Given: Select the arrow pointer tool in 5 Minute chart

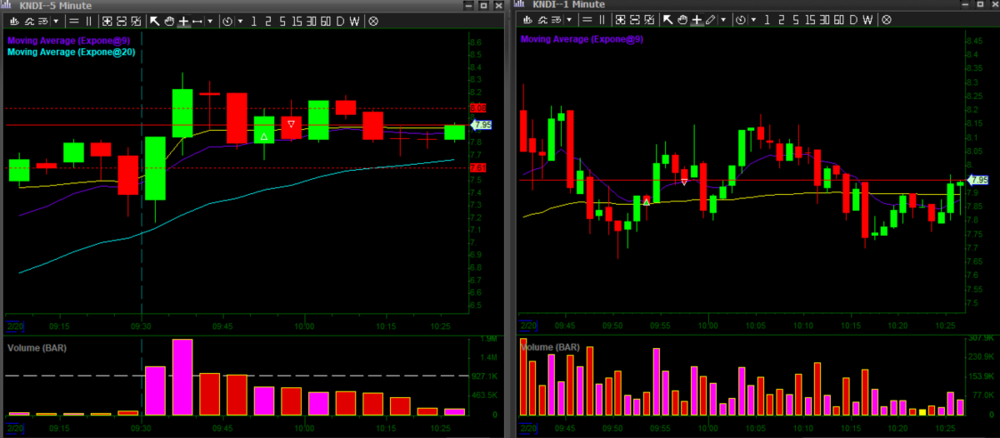Looking at the screenshot, I should pos(155,20).
